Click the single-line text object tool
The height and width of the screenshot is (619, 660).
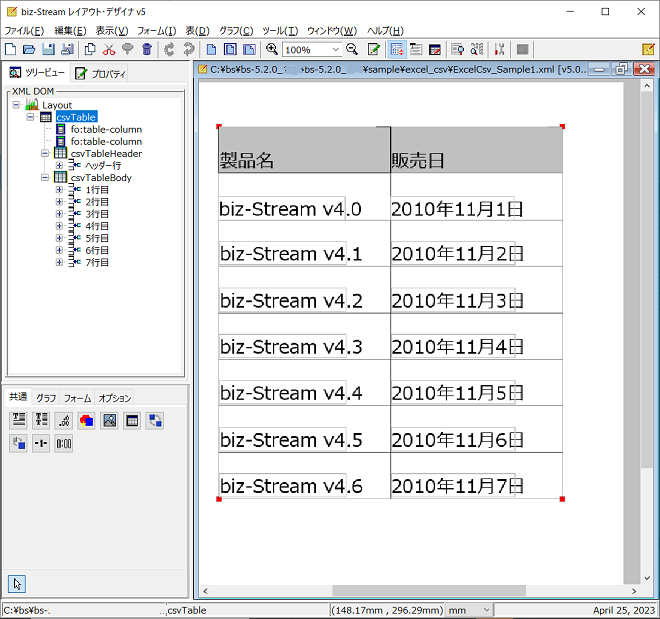[x=19, y=420]
